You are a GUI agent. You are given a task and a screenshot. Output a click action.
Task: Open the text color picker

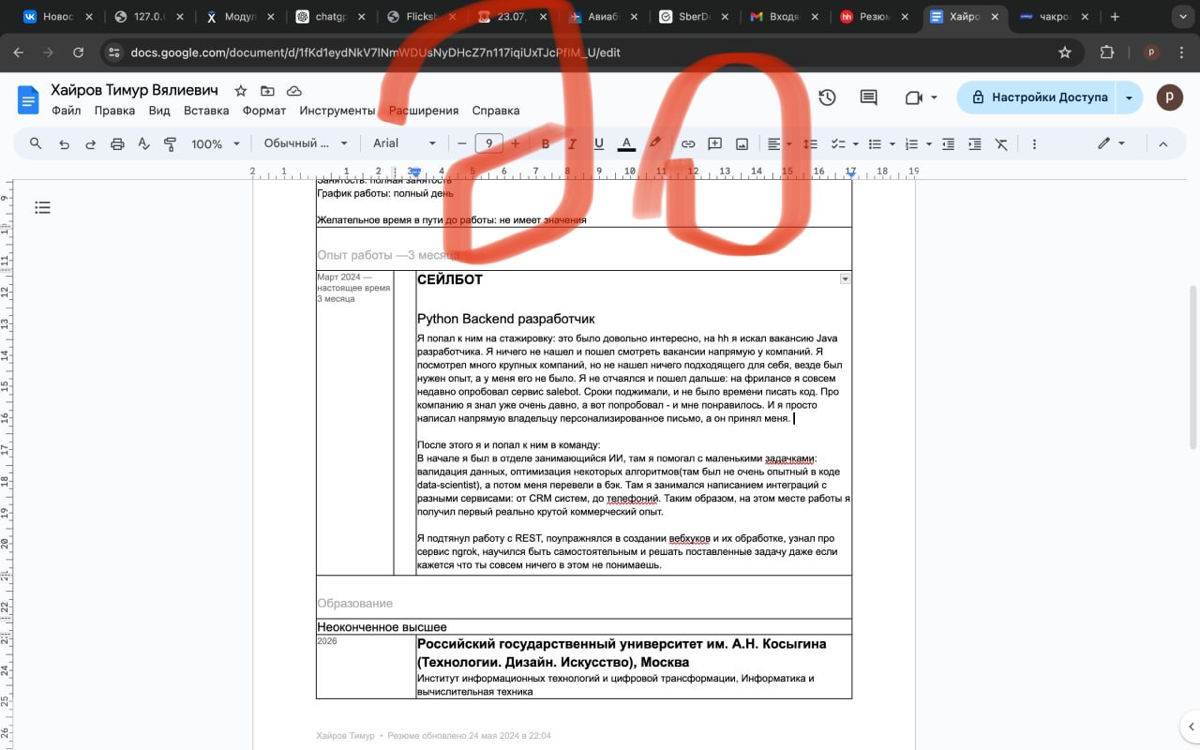[626, 144]
